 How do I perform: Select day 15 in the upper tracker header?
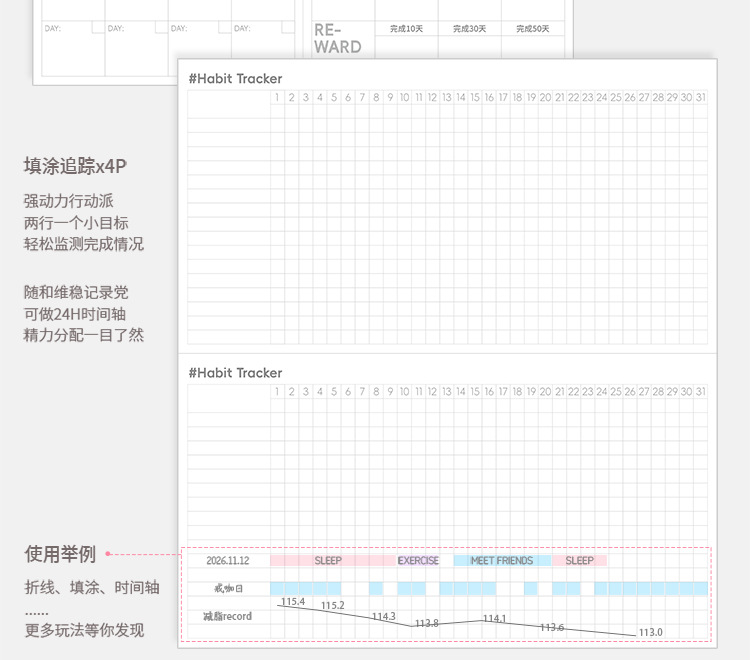click(x=474, y=98)
